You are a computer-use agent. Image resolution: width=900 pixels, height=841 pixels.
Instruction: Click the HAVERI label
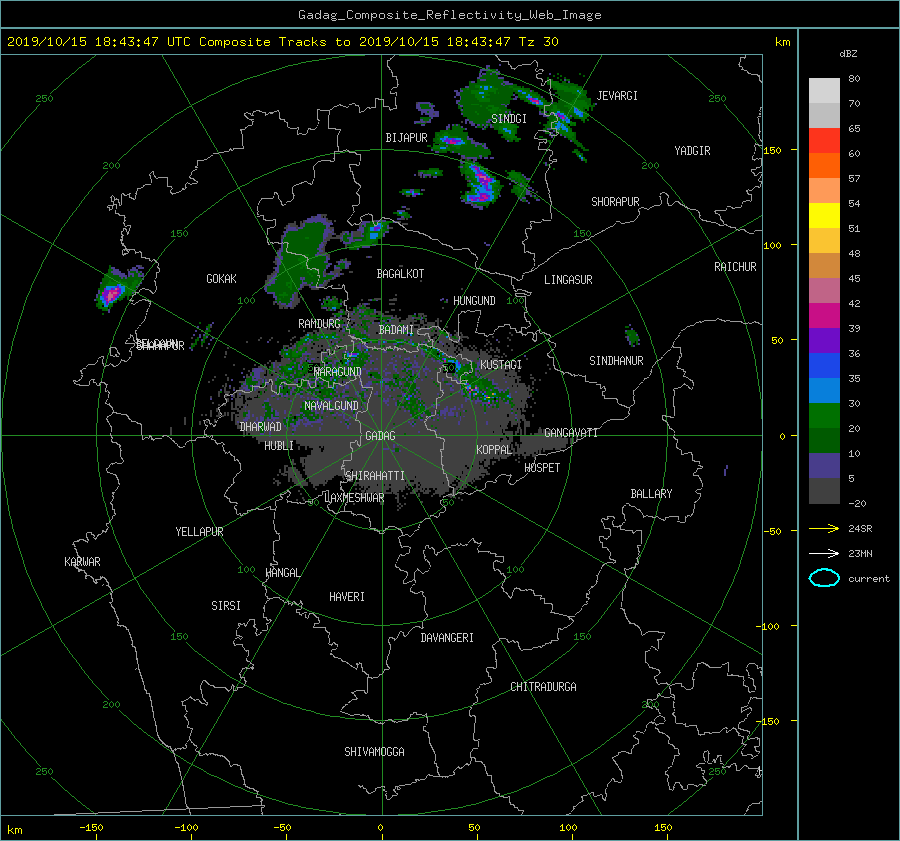point(347,598)
